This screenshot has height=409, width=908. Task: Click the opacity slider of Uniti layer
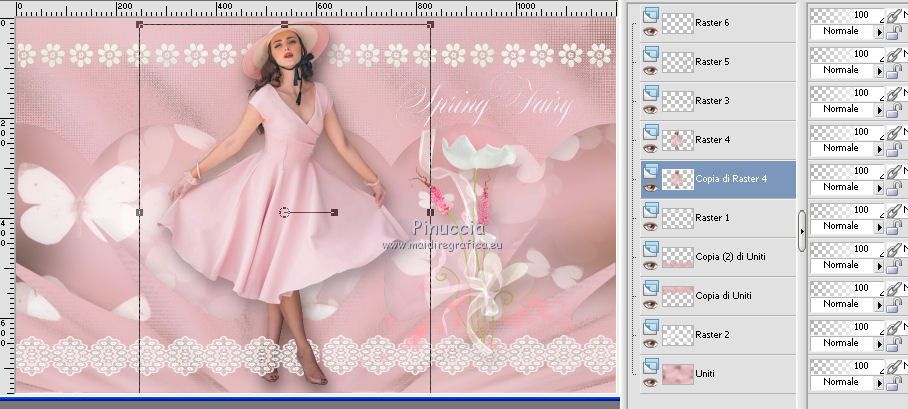(x=847, y=367)
